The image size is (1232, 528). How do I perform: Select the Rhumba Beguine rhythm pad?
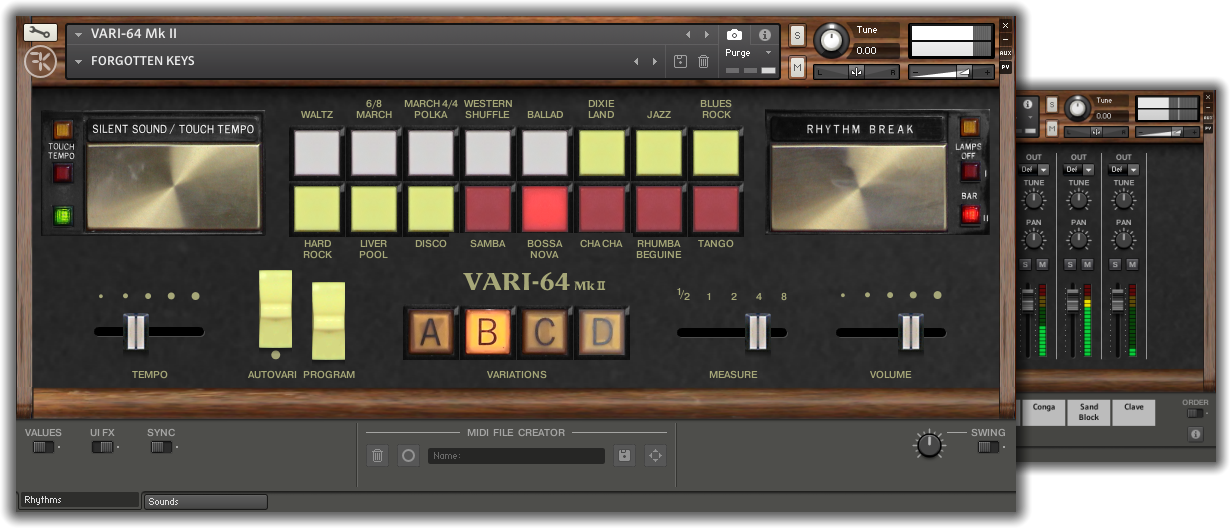click(659, 208)
